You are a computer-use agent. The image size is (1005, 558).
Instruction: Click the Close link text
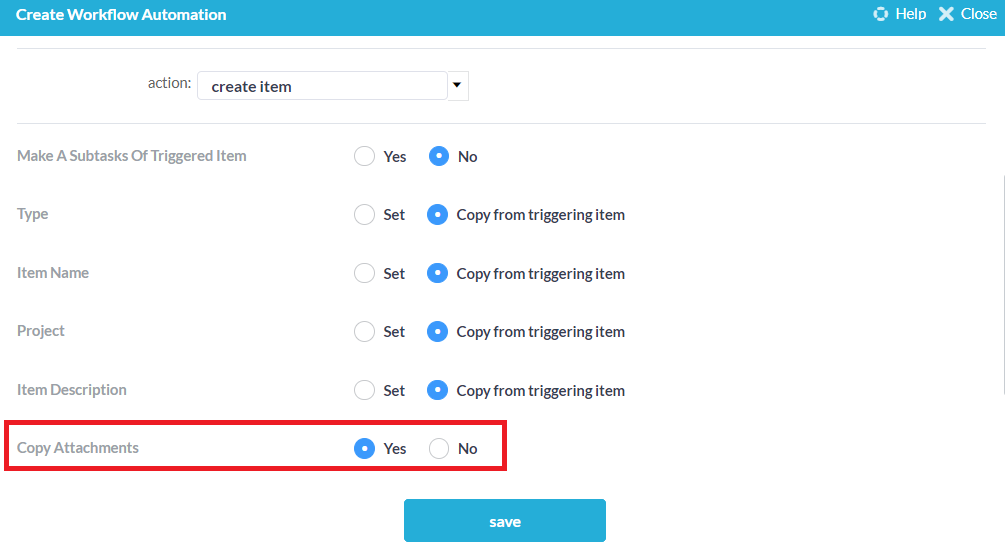click(x=979, y=14)
